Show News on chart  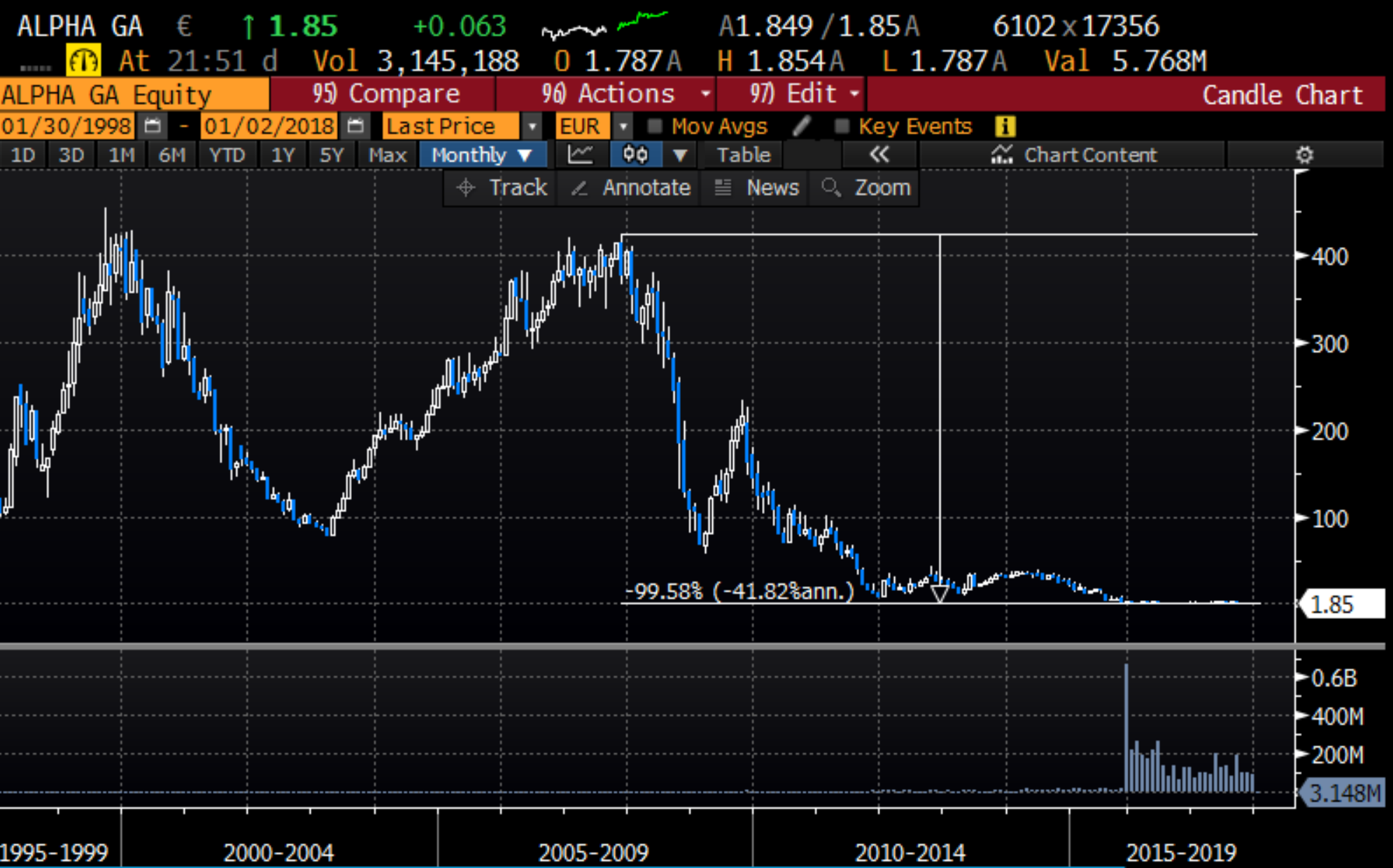click(x=757, y=187)
